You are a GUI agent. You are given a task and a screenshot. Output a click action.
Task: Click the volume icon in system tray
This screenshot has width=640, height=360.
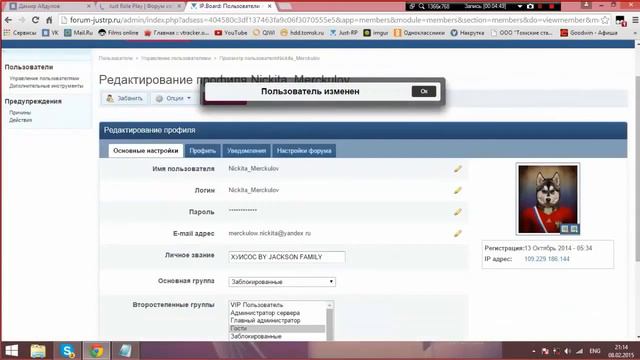coord(567,351)
